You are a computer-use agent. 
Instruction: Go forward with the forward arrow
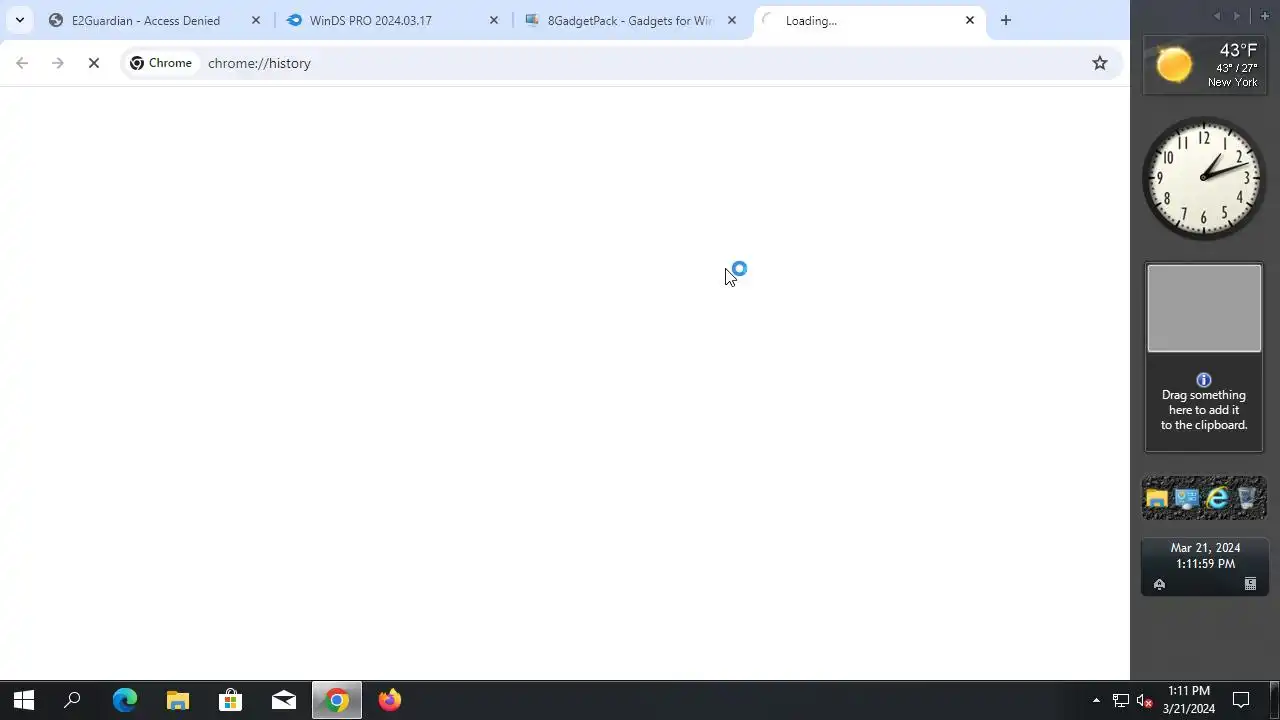[58, 63]
